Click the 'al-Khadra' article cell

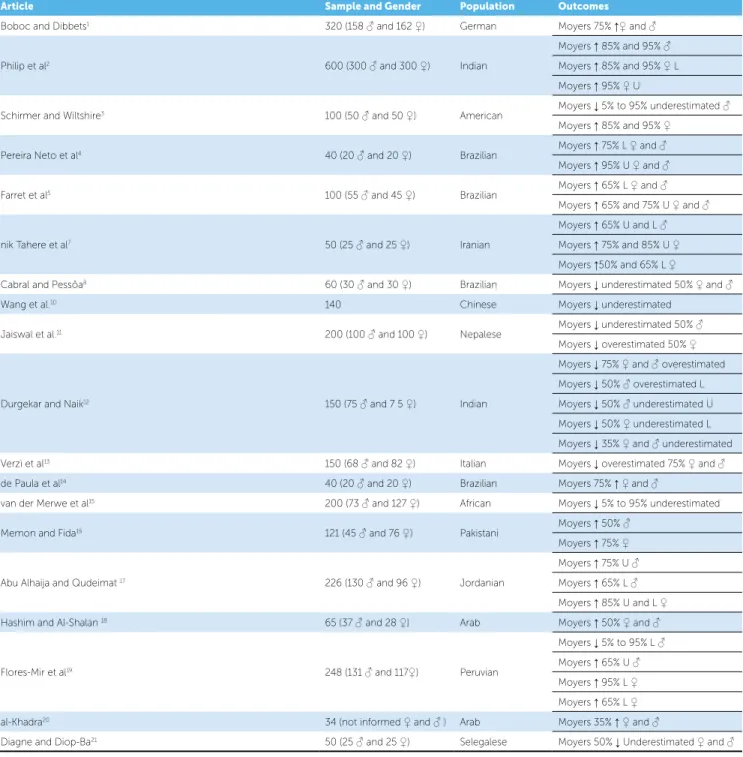[x=25, y=722]
